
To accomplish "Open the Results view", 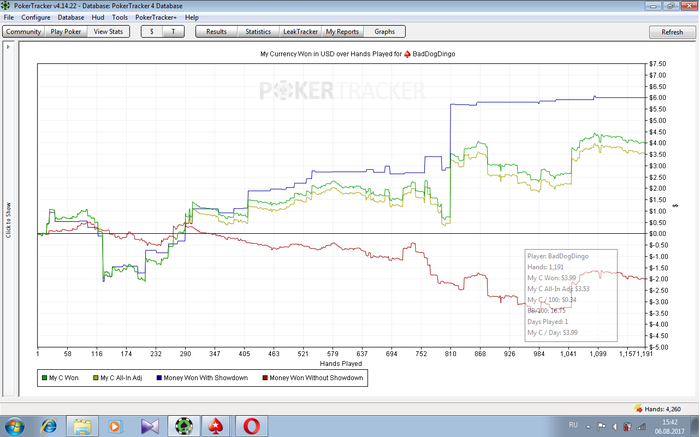I will pyautogui.click(x=216, y=32).
